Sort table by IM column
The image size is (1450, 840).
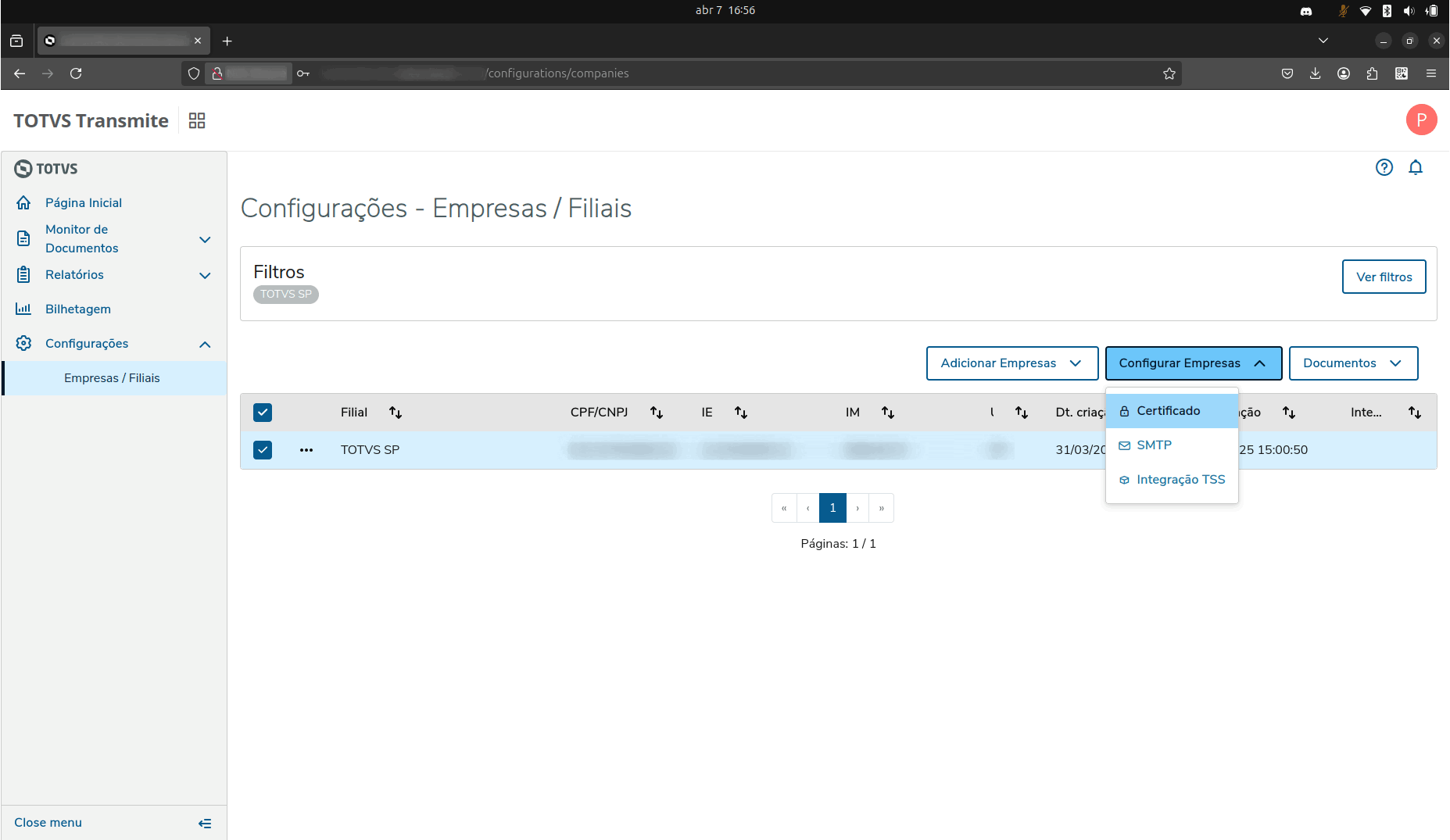(888, 412)
